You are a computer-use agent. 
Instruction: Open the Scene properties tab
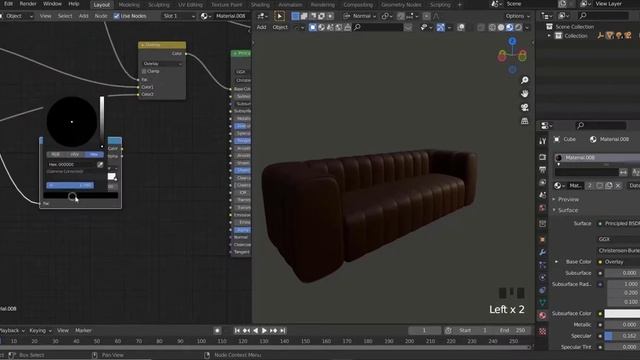tap(542, 196)
